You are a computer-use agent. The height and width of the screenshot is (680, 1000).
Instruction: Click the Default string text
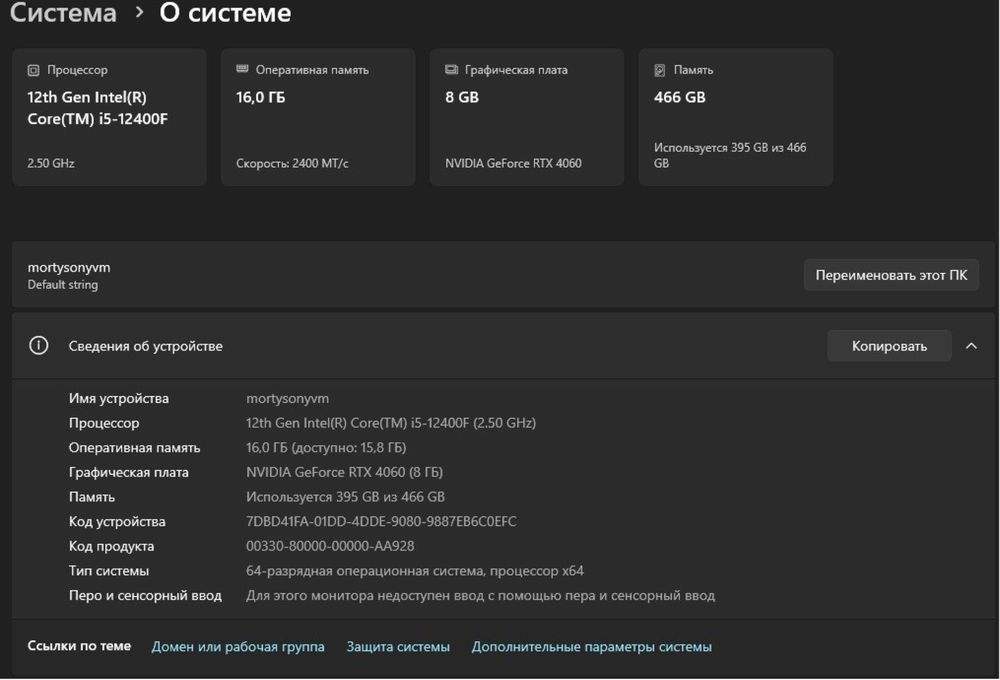click(x=62, y=285)
